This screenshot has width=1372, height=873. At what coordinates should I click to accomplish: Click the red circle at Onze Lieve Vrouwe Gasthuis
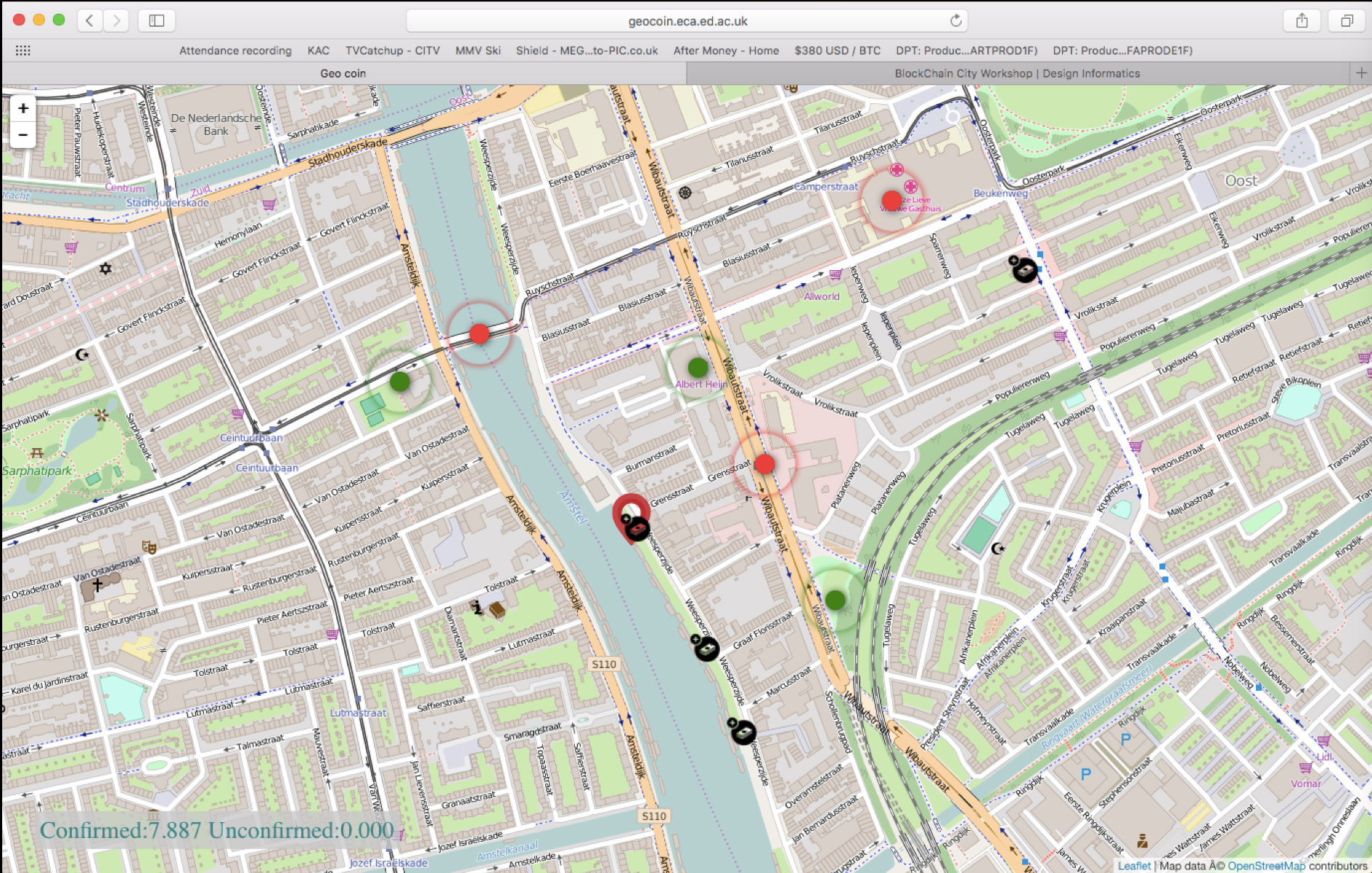(x=891, y=200)
